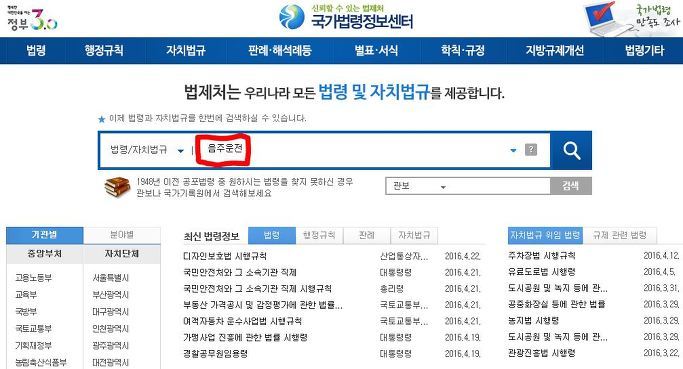Image resolution: width=683 pixels, height=369 pixels.
Task: Open the 별표·서식 main menu
Action: pos(376,51)
